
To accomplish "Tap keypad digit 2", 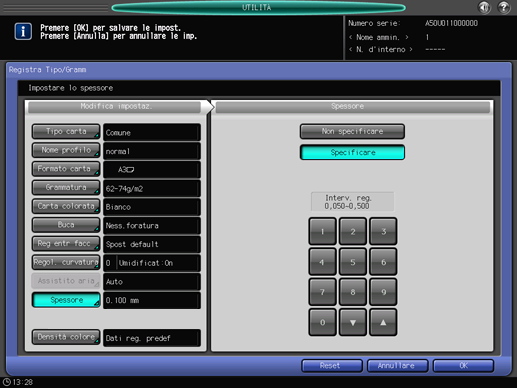I will [353, 231].
